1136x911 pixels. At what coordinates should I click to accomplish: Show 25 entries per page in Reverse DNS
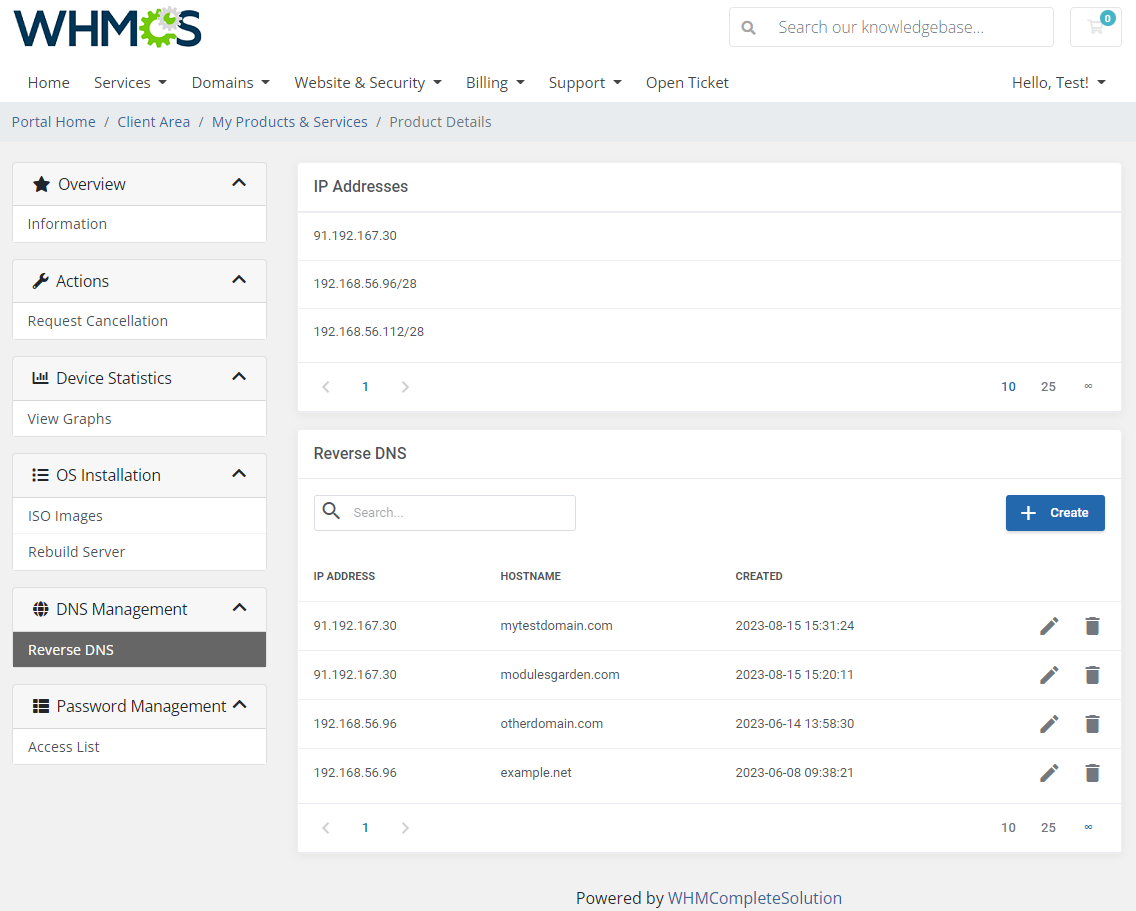(x=1048, y=828)
